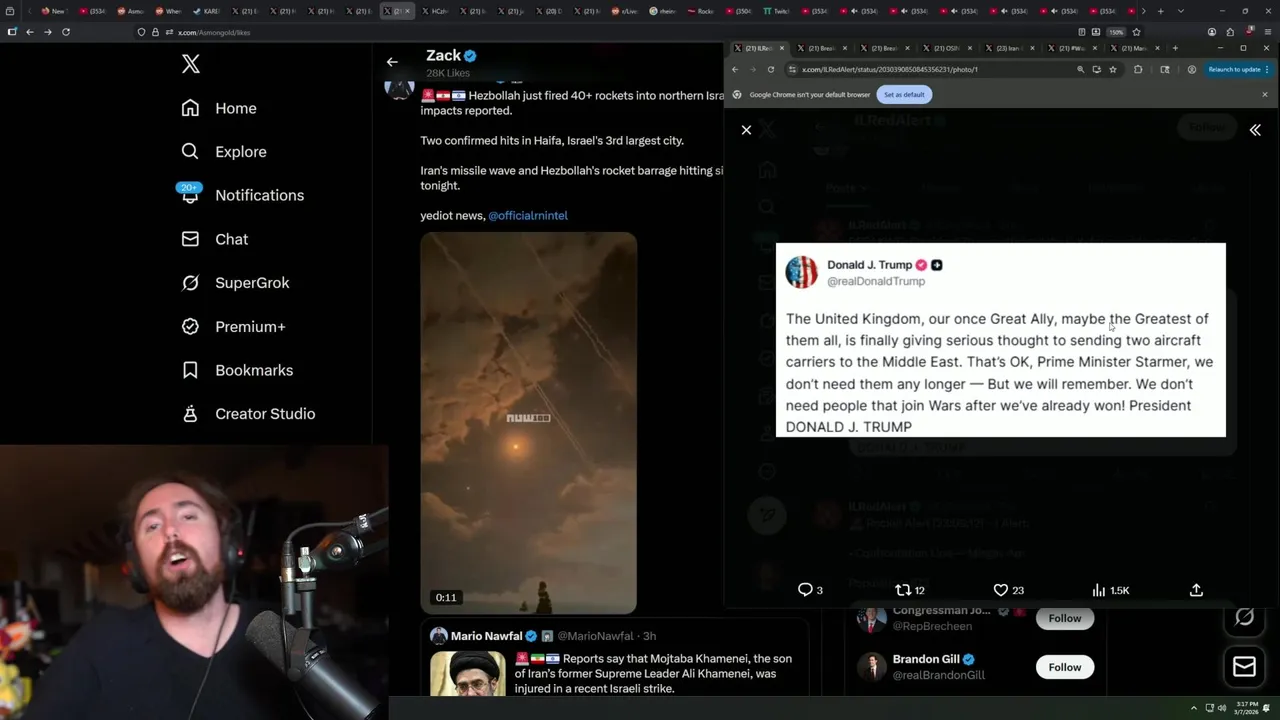The image size is (1280, 720).
Task: Click the Home house icon
Action: click(x=190, y=108)
